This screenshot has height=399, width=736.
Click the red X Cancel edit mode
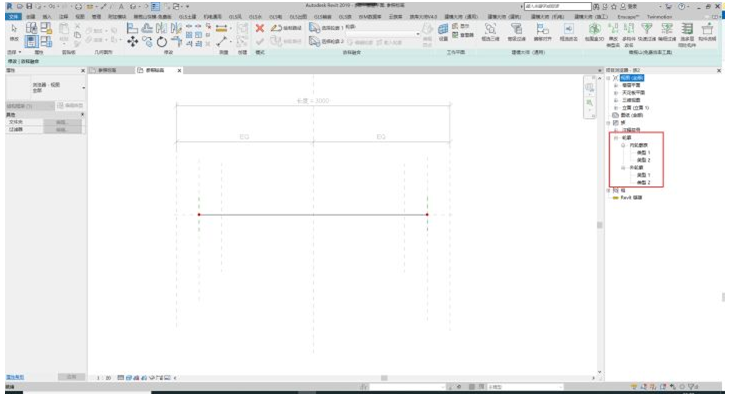(x=260, y=29)
